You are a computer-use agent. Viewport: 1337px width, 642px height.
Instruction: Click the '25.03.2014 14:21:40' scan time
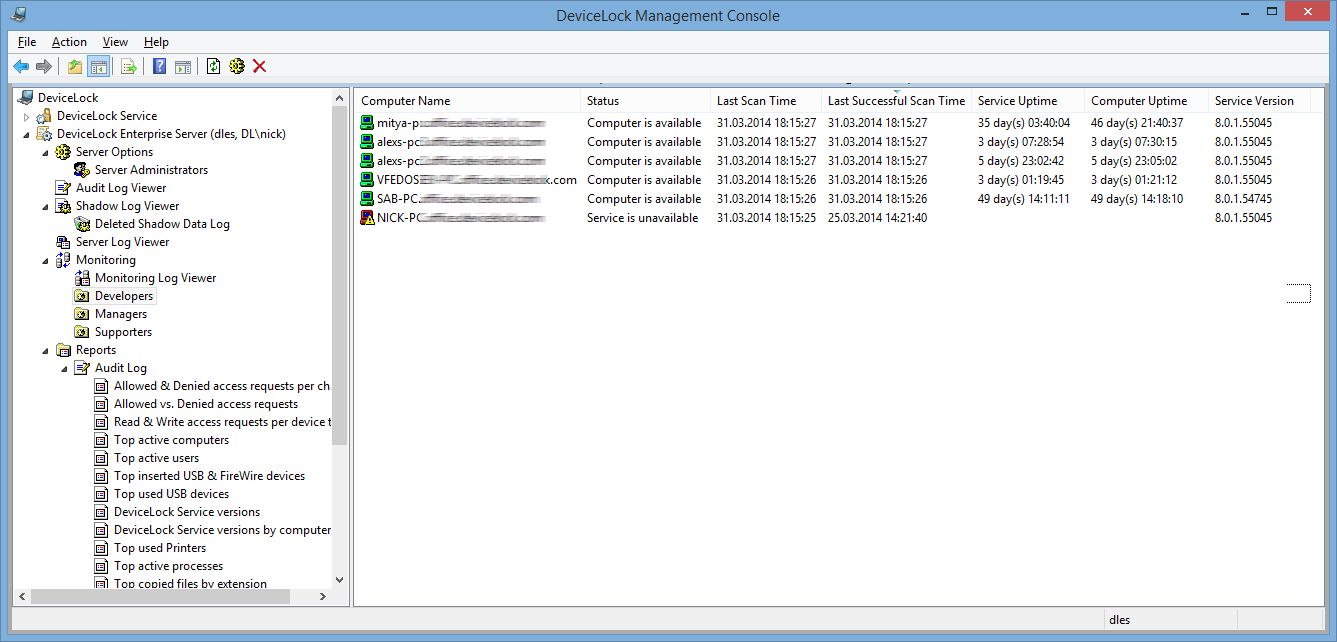[877, 218]
